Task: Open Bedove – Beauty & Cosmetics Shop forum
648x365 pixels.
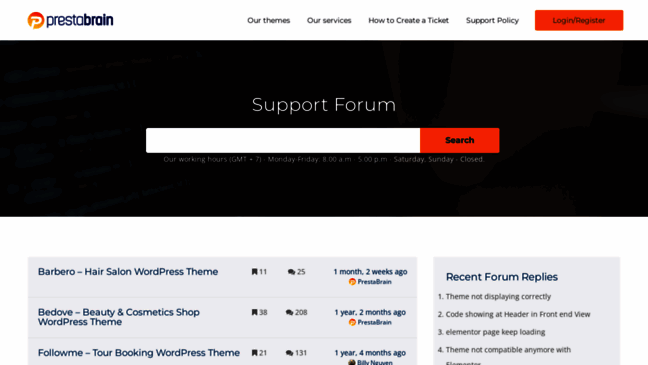Action: [119, 317]
